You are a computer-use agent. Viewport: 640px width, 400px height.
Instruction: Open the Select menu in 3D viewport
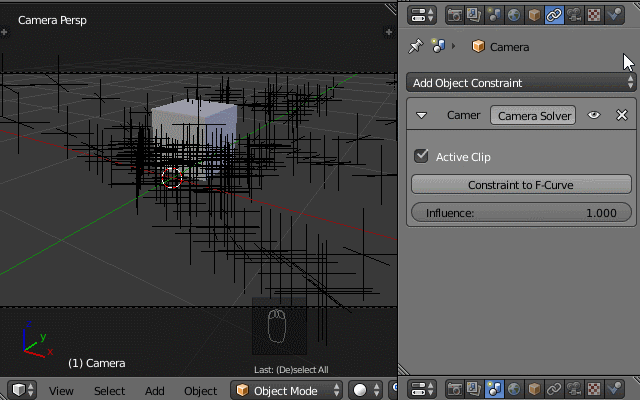point(110,391)
